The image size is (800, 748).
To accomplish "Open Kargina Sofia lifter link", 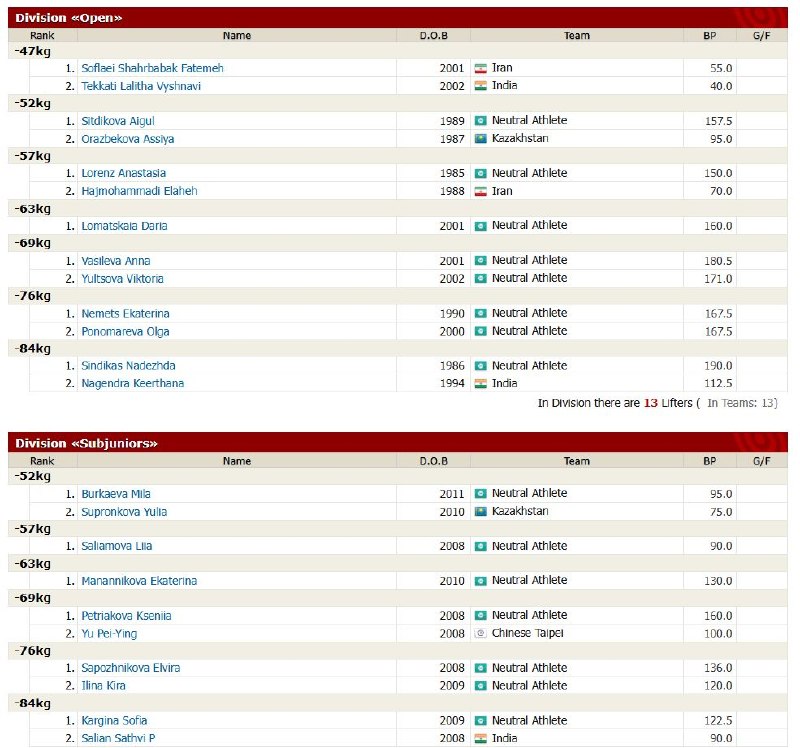I will coord(114,721).
